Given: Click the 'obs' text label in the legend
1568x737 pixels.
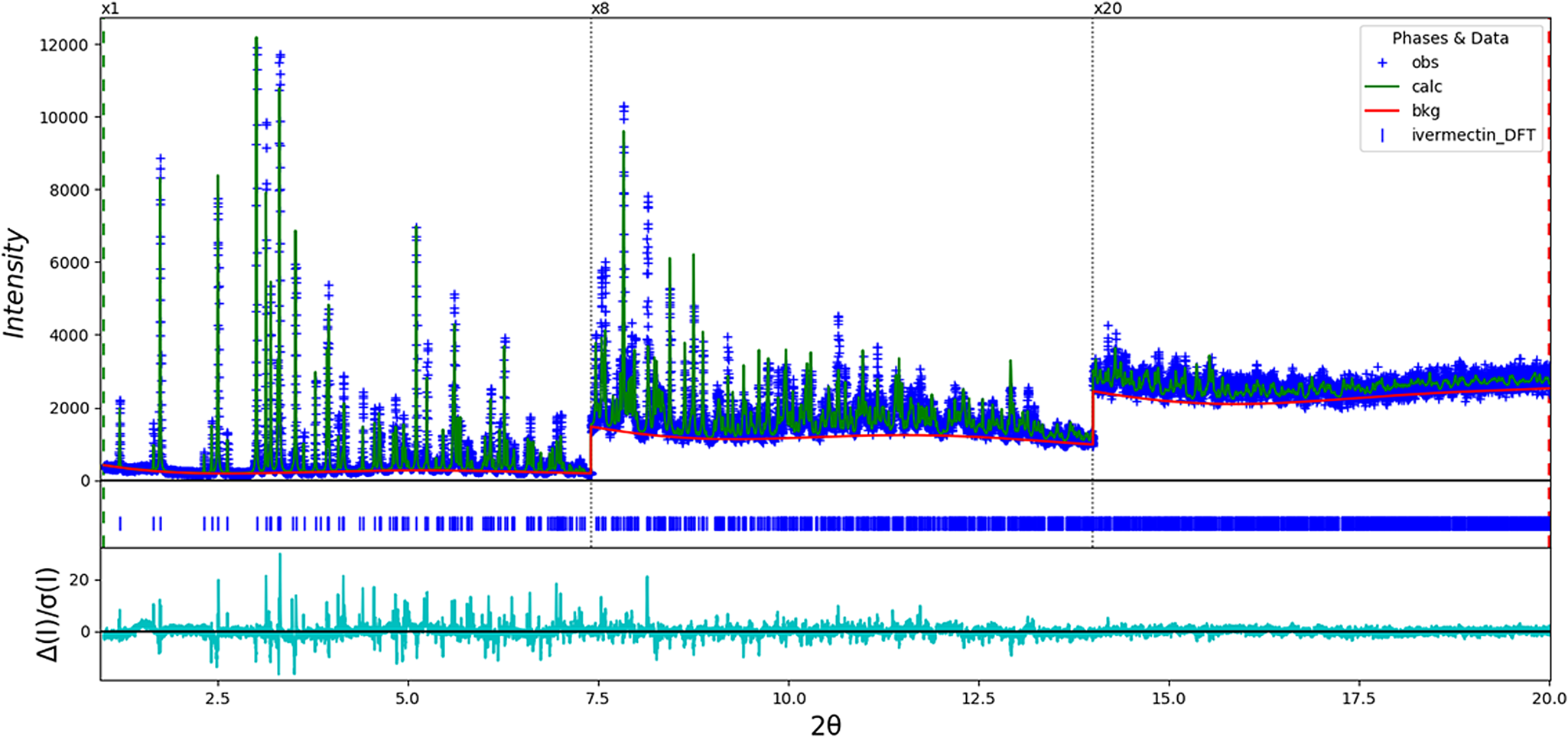Looking at the screenshot, I should [1424, 63].
